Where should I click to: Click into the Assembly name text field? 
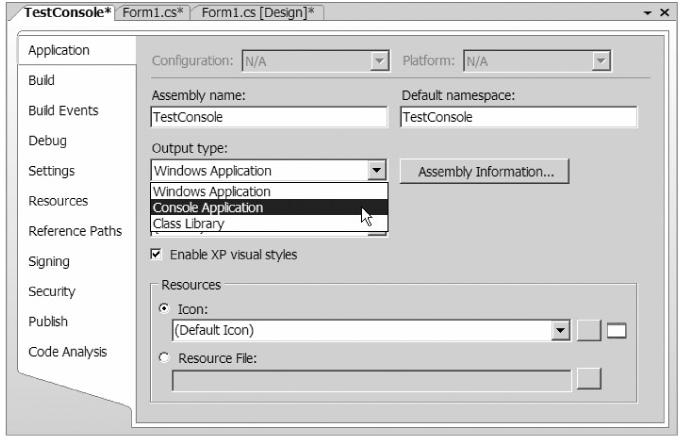coord(269,117)
